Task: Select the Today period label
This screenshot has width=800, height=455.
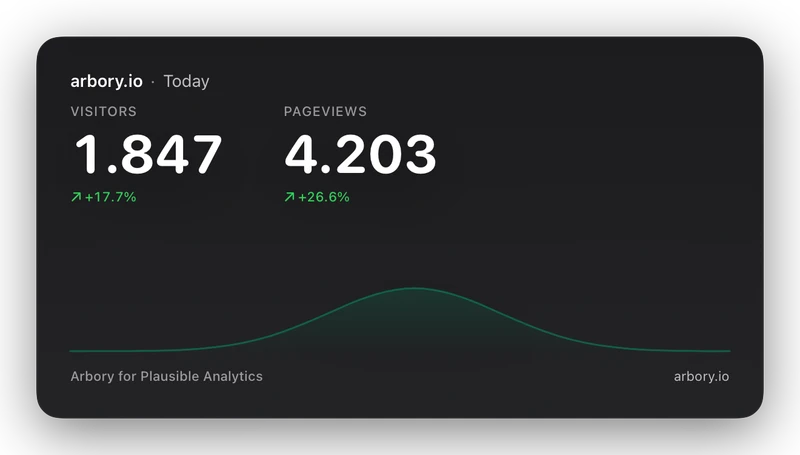Action: 186,82
